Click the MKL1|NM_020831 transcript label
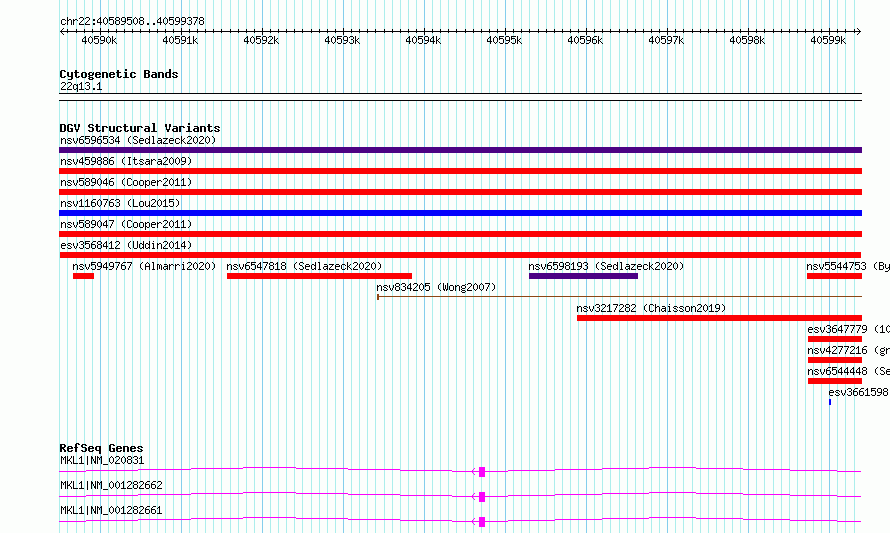The width and height of the screenshot is (890, 533). point(102,460)
